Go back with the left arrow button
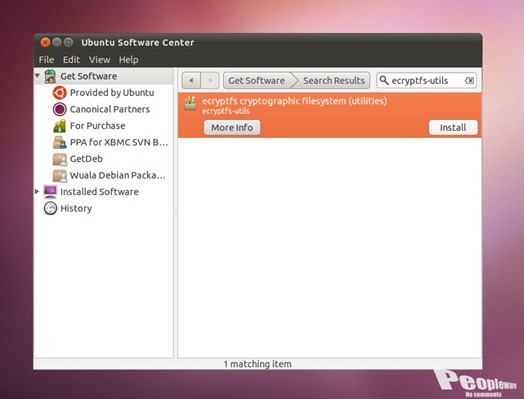The width and height of the screenshot is (524, 399). (191, 81)
